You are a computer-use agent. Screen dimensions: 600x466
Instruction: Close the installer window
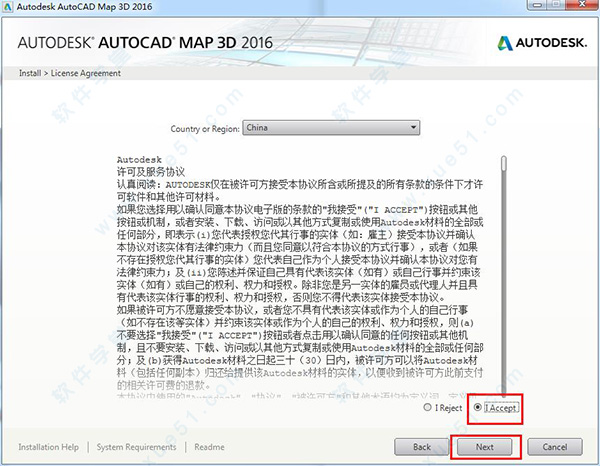click(x=581, y=5)
